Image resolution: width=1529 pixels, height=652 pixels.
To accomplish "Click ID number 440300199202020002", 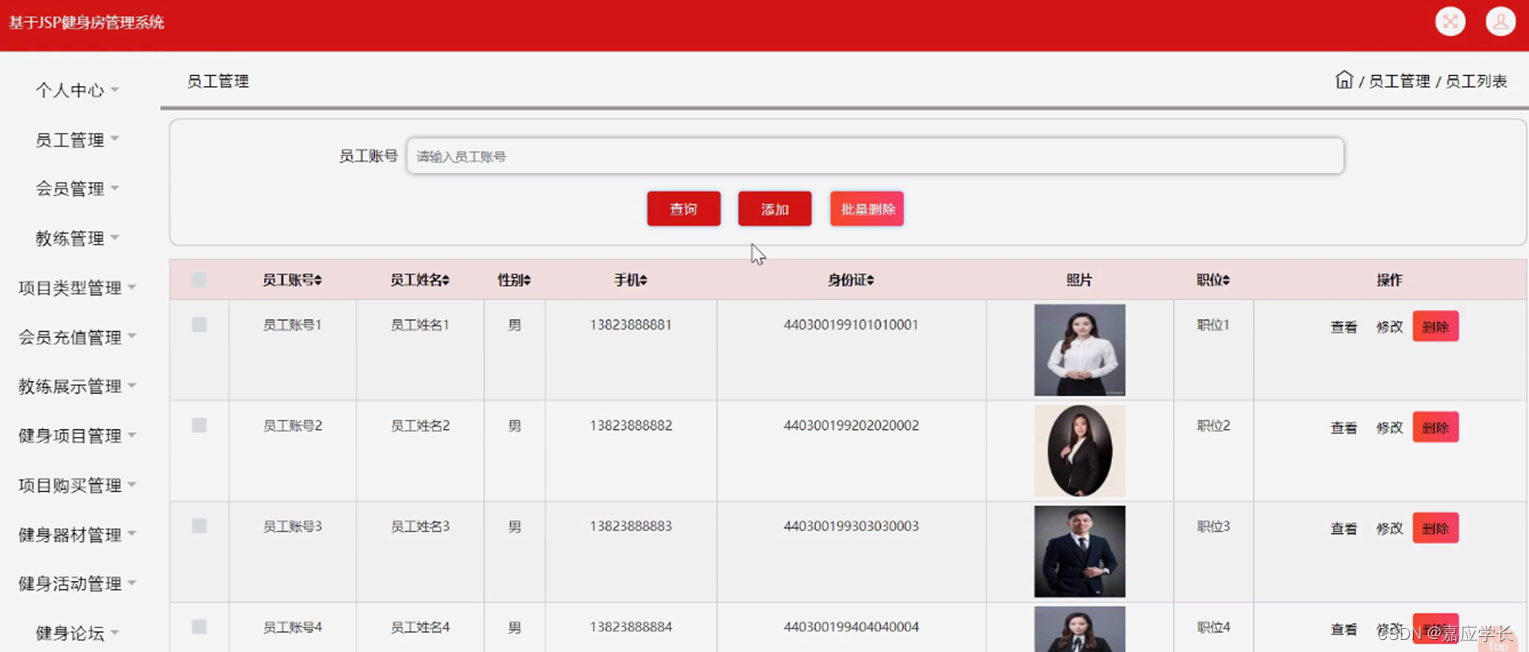I will 851,425.
